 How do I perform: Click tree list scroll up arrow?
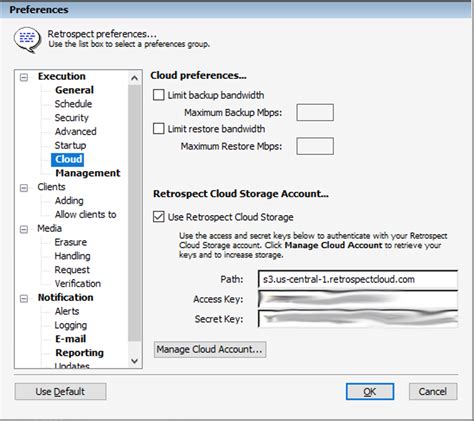134,78
